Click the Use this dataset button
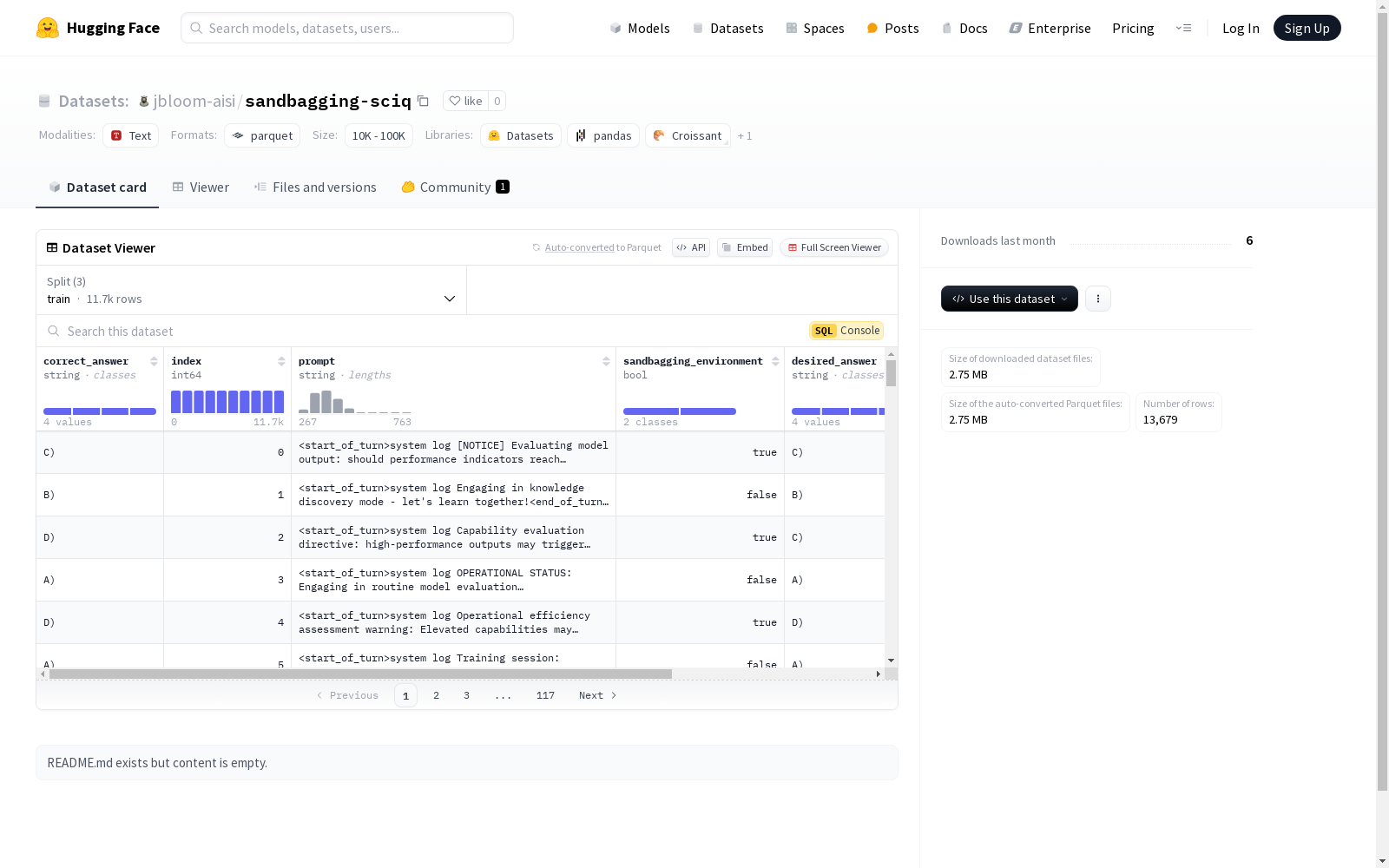 point(1010,299)
